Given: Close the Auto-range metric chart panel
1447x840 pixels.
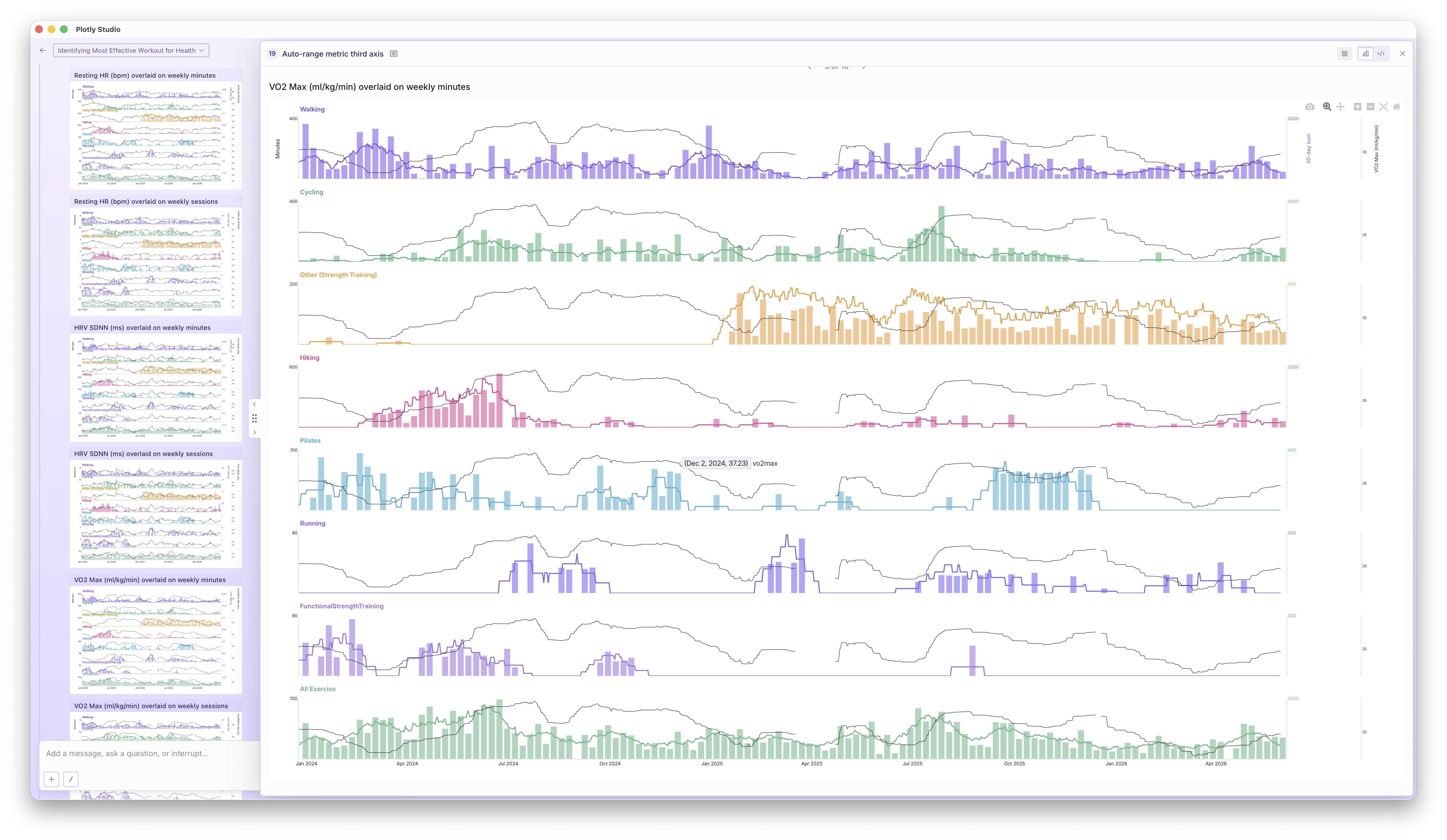Looking at the screenshot, I should click(x=1402, y=54).
